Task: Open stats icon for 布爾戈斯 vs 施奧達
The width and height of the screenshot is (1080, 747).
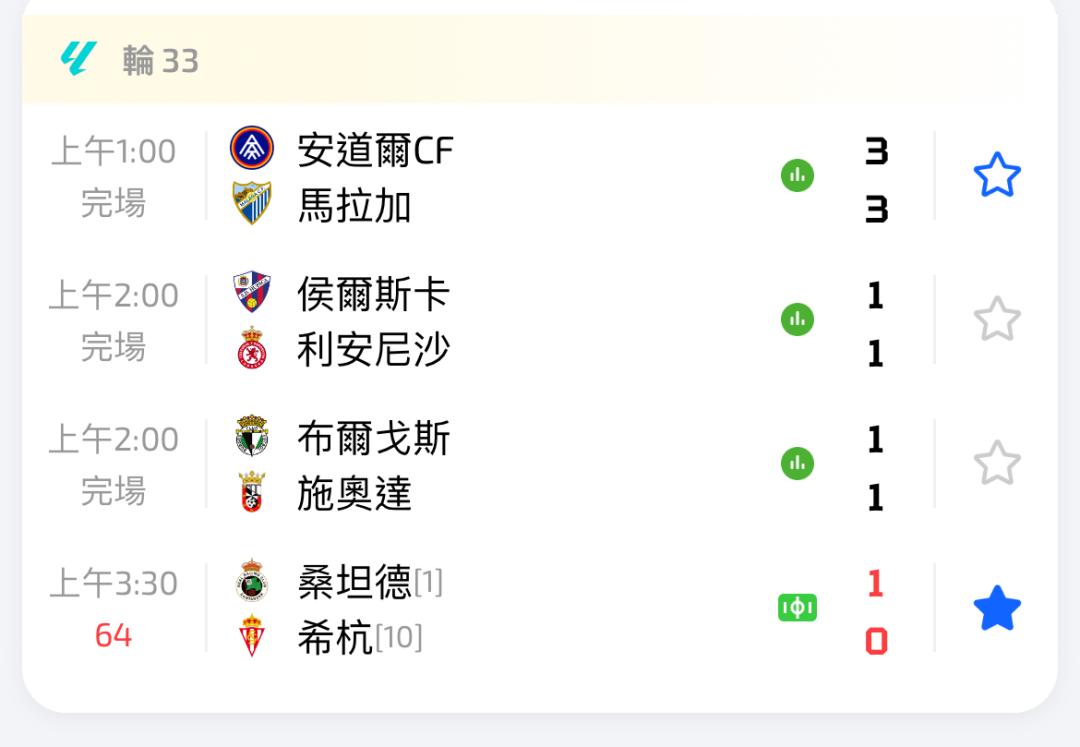Action: (797, 464)
